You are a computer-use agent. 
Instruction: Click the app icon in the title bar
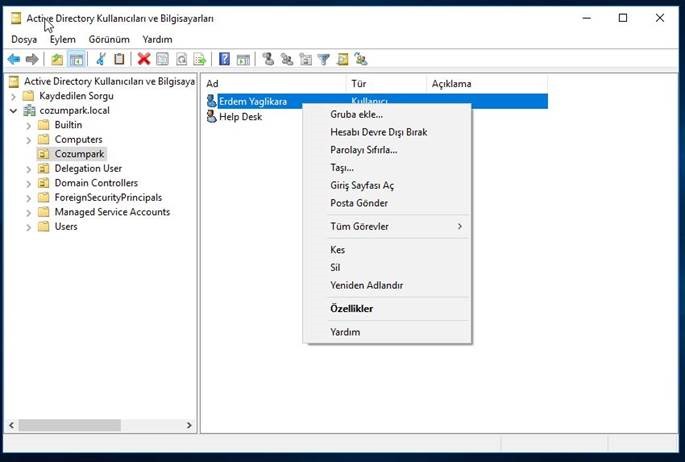click(16, 18)
